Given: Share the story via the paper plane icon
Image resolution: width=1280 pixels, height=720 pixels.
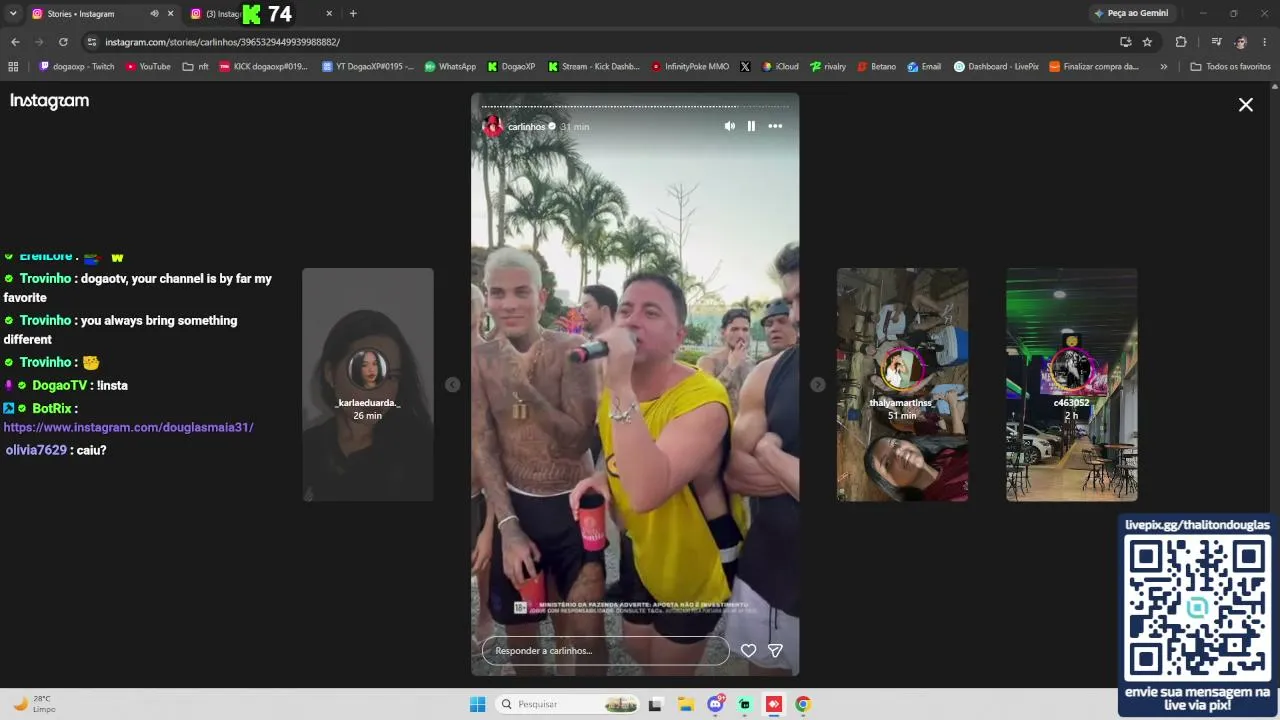Looking at the screenshot, I should coord(775,650).
